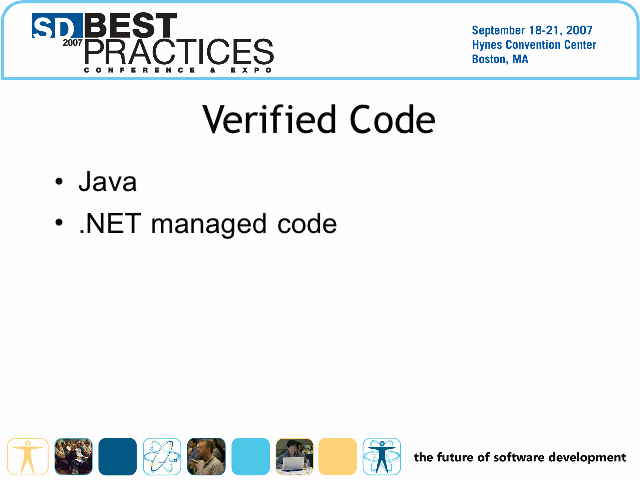Click the bullet dot before Java
Viewport: 640px width, 480px height.
pyautogui.click(x=60, y=183)
